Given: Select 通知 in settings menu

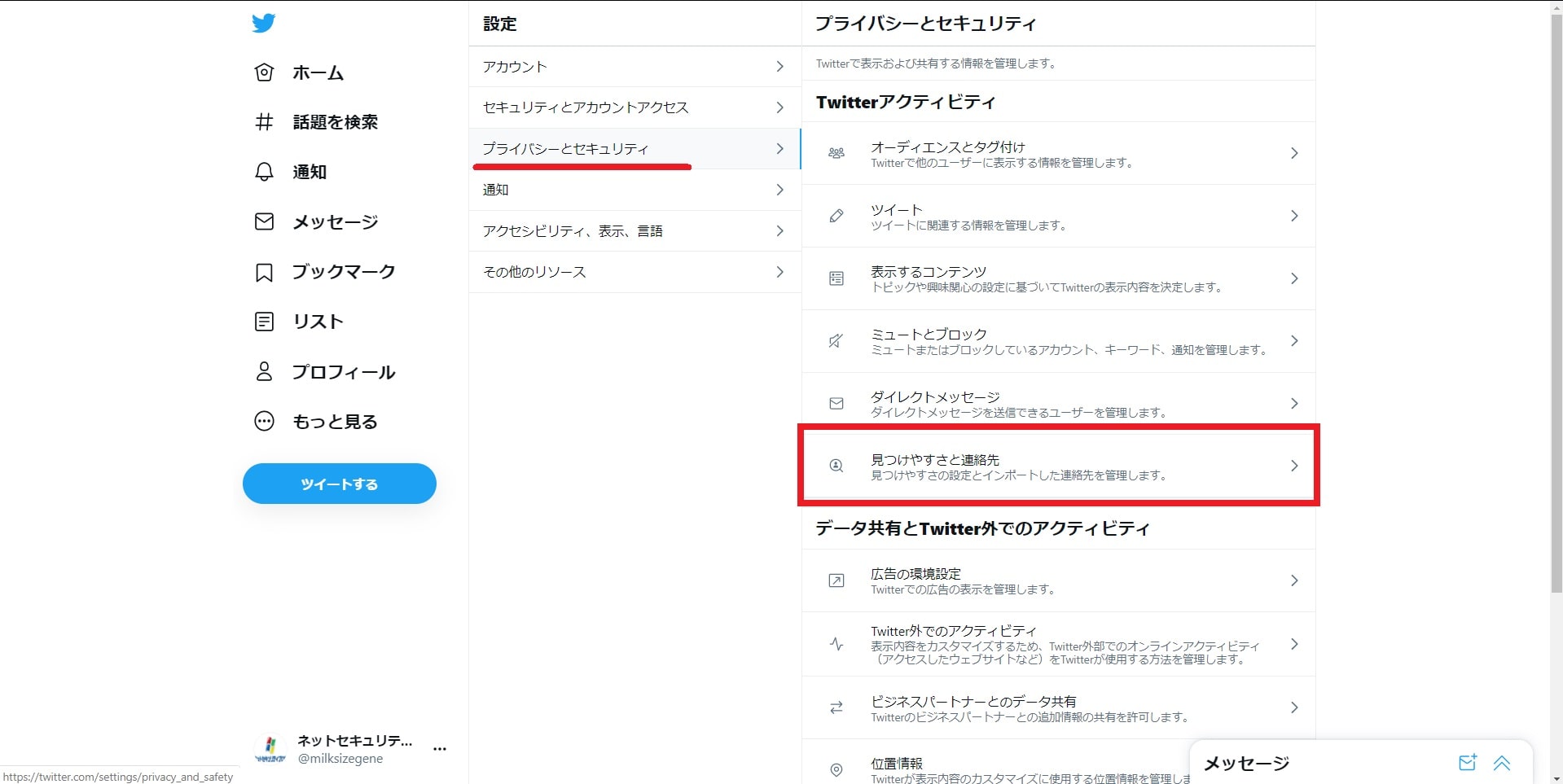Looking at the screenshot, I should pos(634,190).
